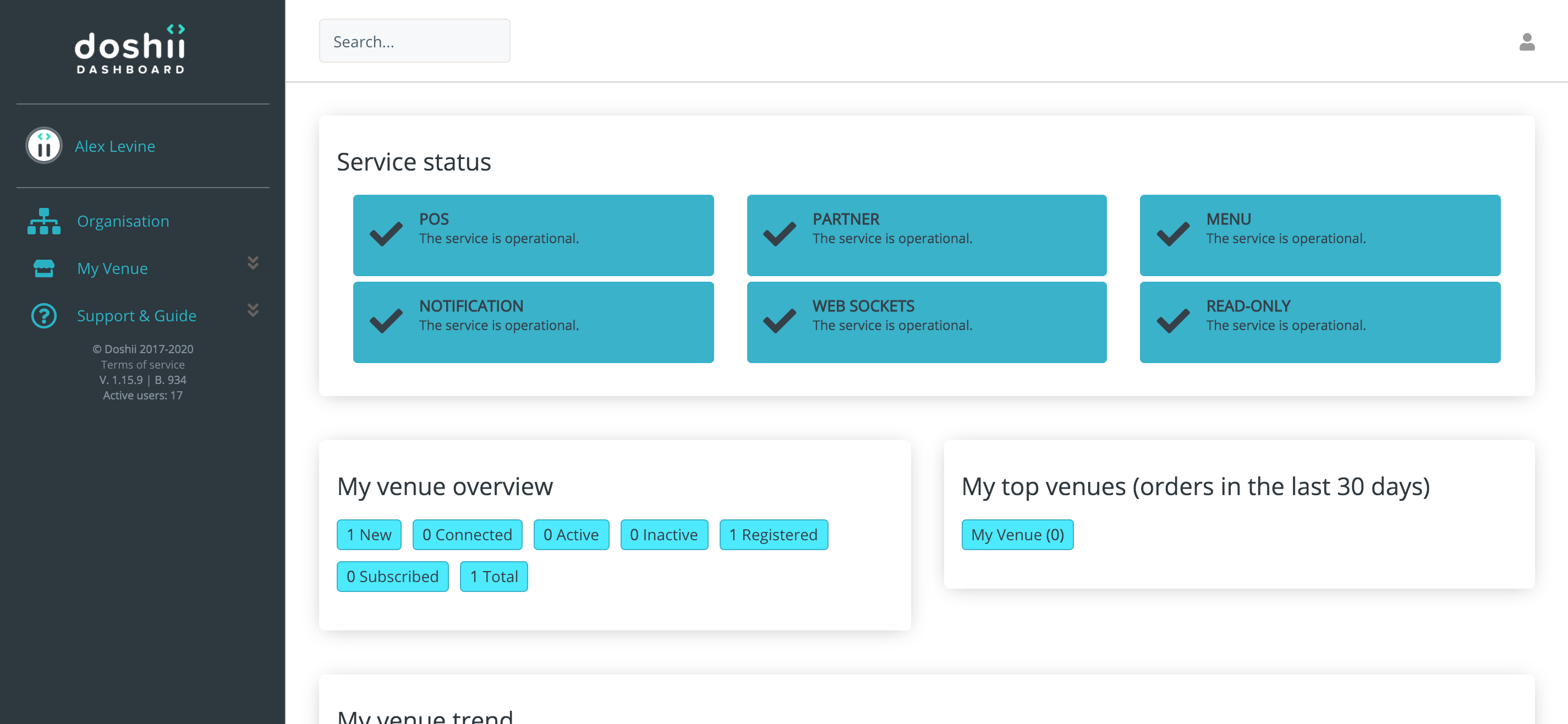Click the 0 Inactive badge

coord(664,534)
